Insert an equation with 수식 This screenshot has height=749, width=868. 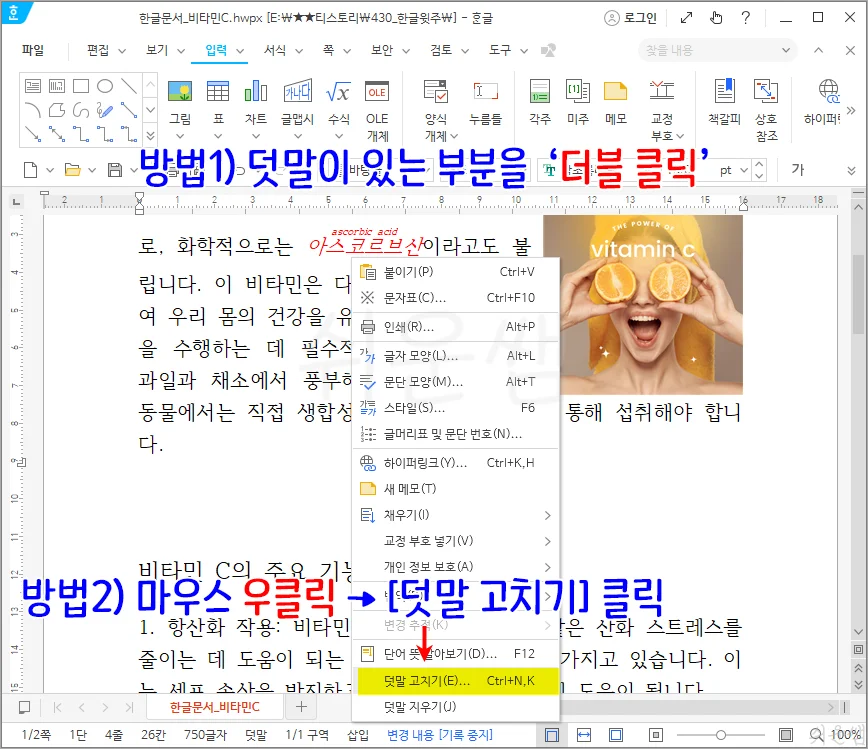point(338,91)
